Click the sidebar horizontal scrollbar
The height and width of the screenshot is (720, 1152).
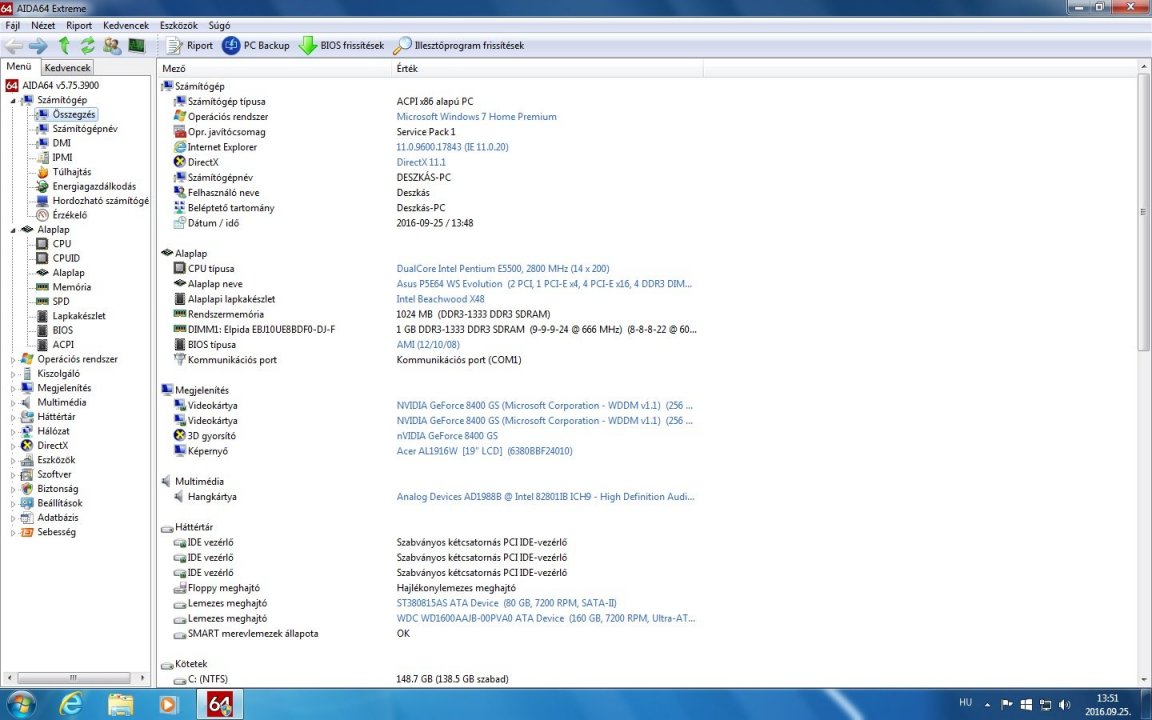[75, 677]
